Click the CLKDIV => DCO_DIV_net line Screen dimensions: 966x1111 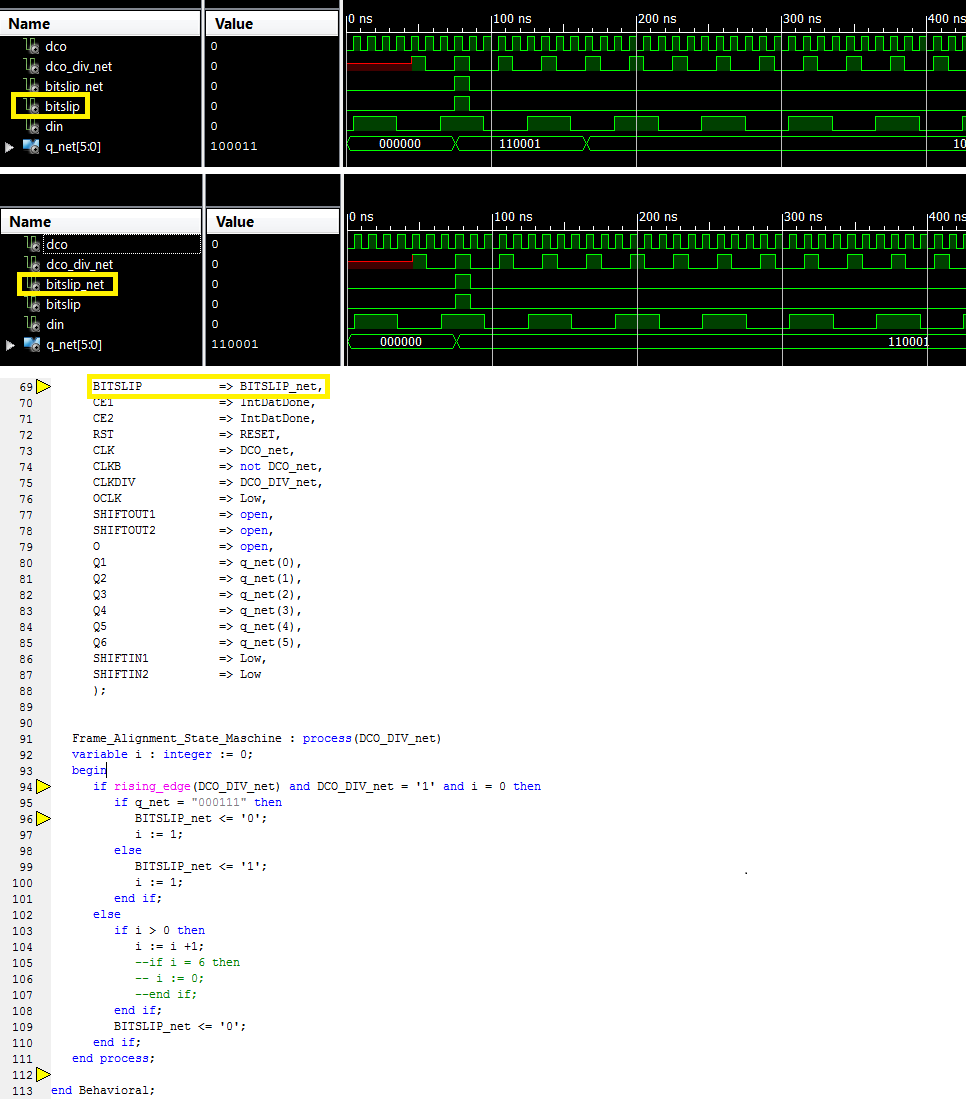point(207,482)
